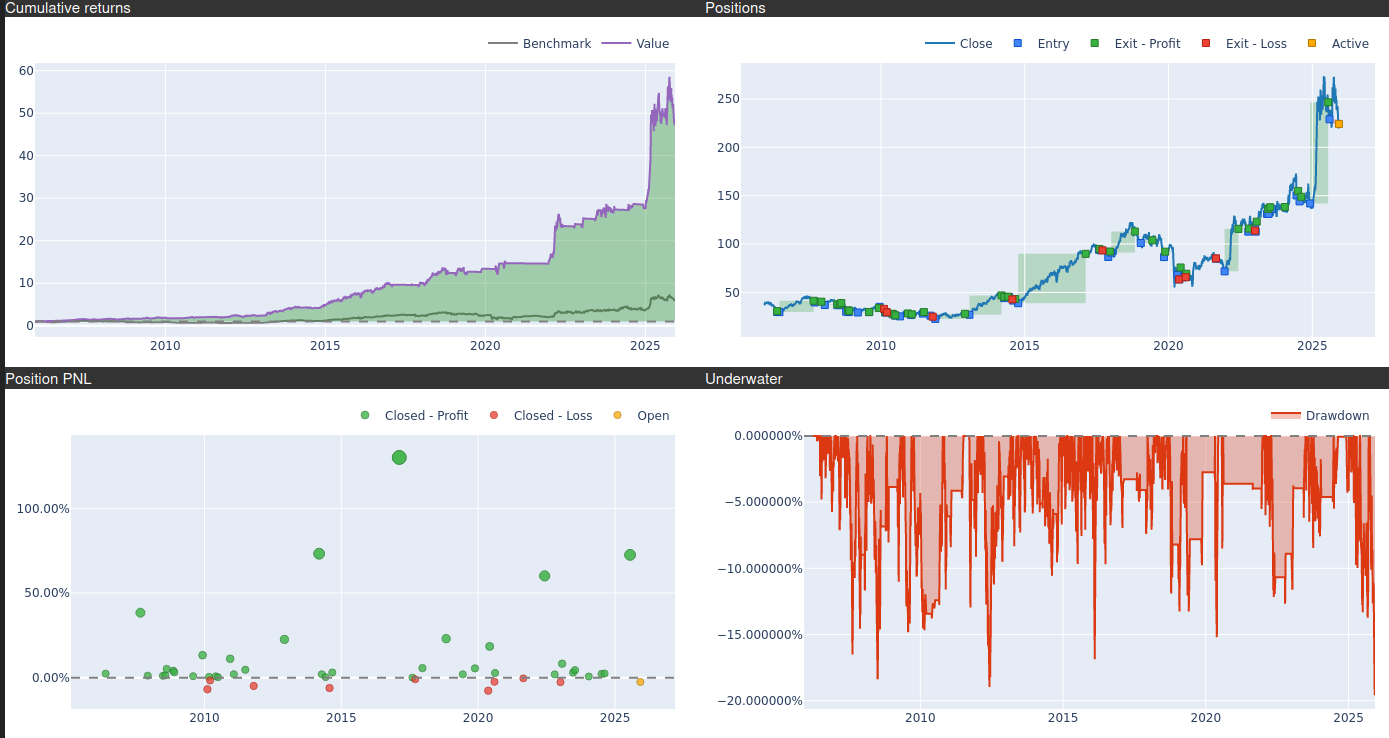Click the Position PNL panel header
The image size is (1389, 738).
point(48,379)
